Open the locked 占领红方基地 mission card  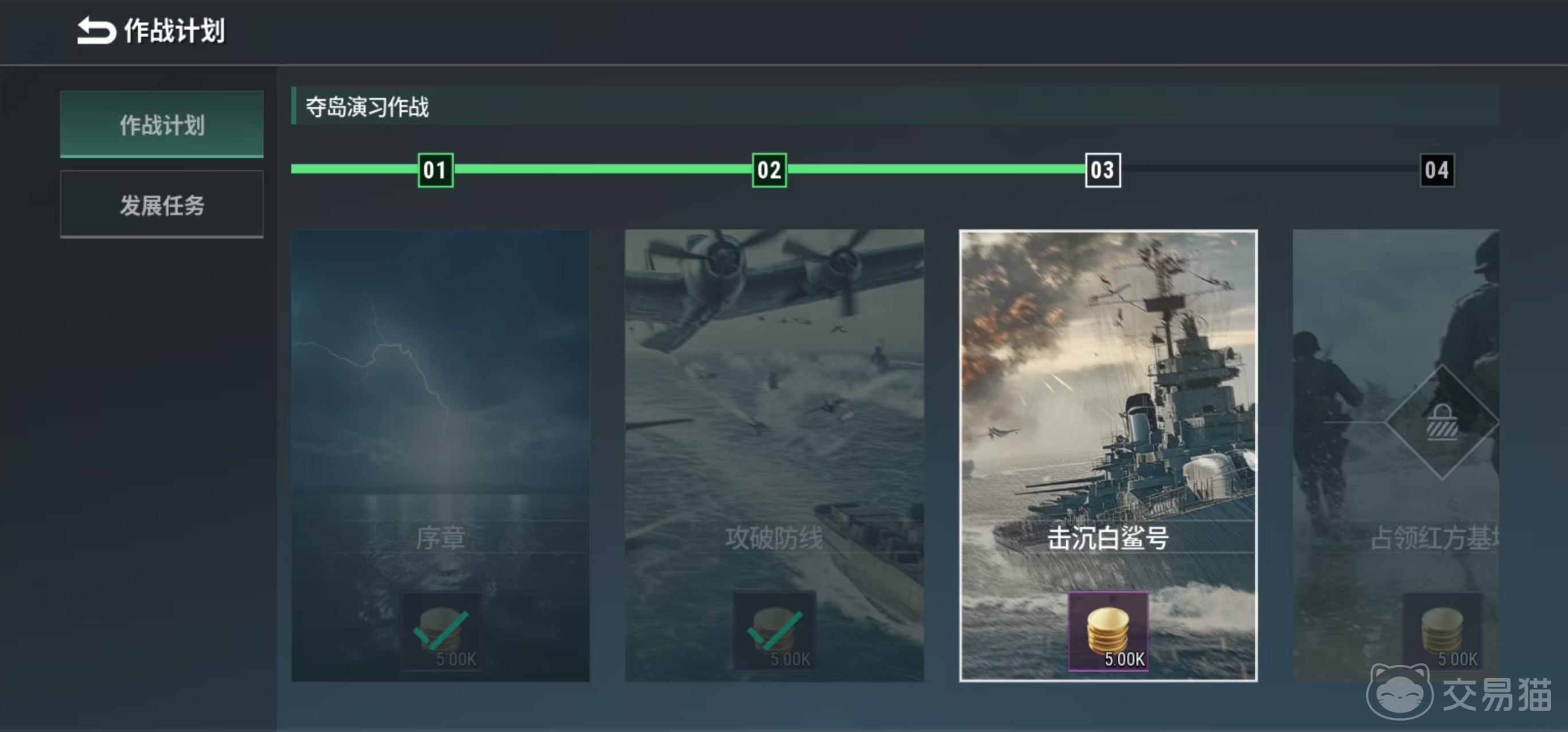(x=1396, y=455)
